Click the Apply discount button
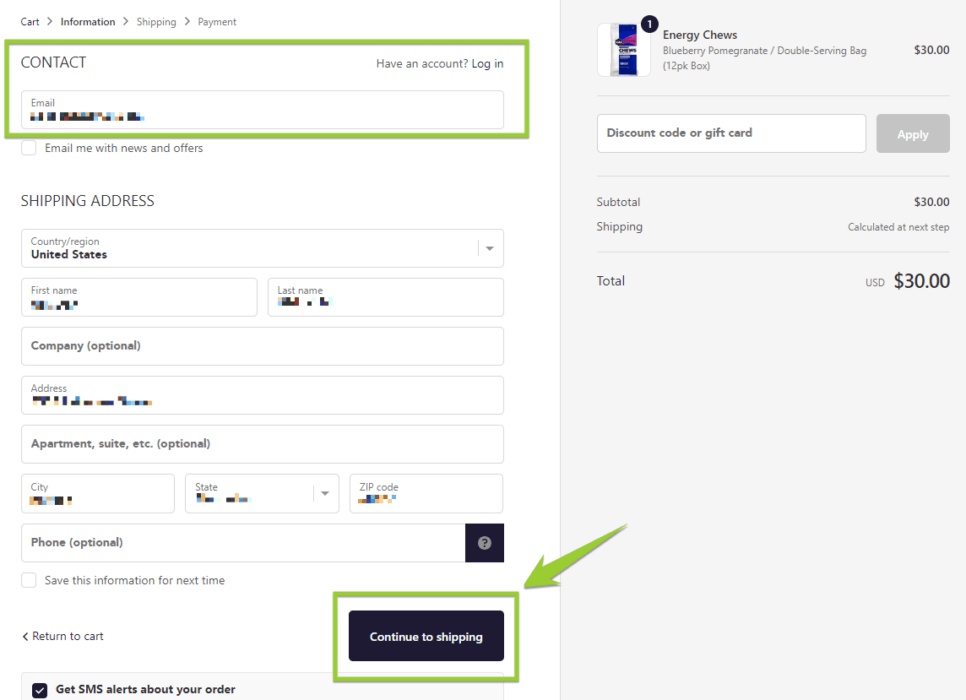Image resolution: width=966 pixels, height=700 pixels. (911, 133)
